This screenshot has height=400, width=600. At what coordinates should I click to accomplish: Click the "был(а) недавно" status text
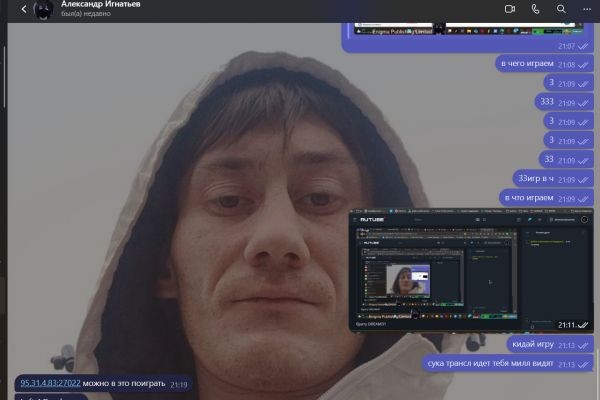tap(85, 16)
